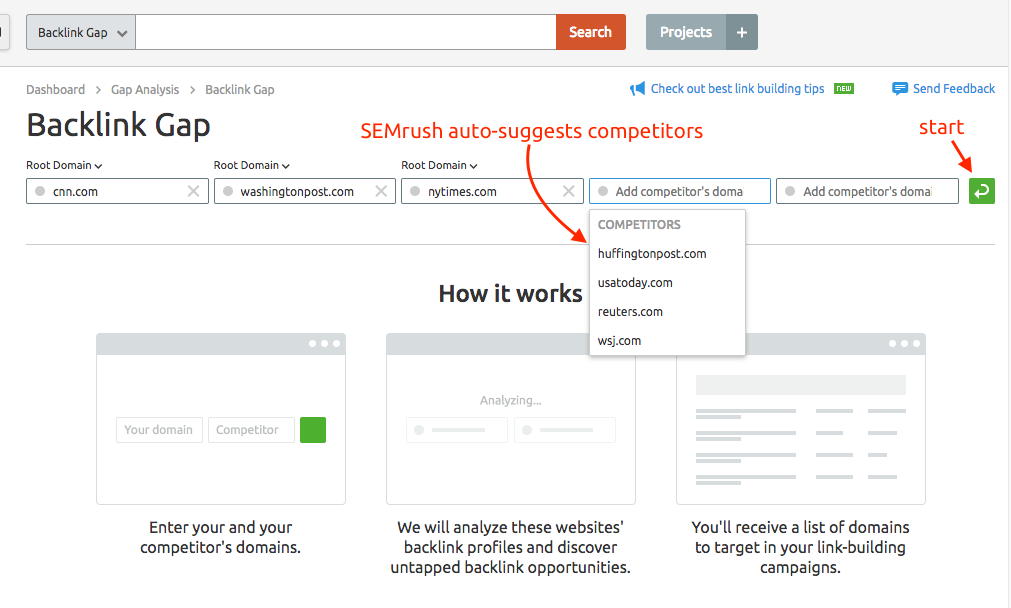
Task: Open Send Feedback link
Action: tap(954, 89)
